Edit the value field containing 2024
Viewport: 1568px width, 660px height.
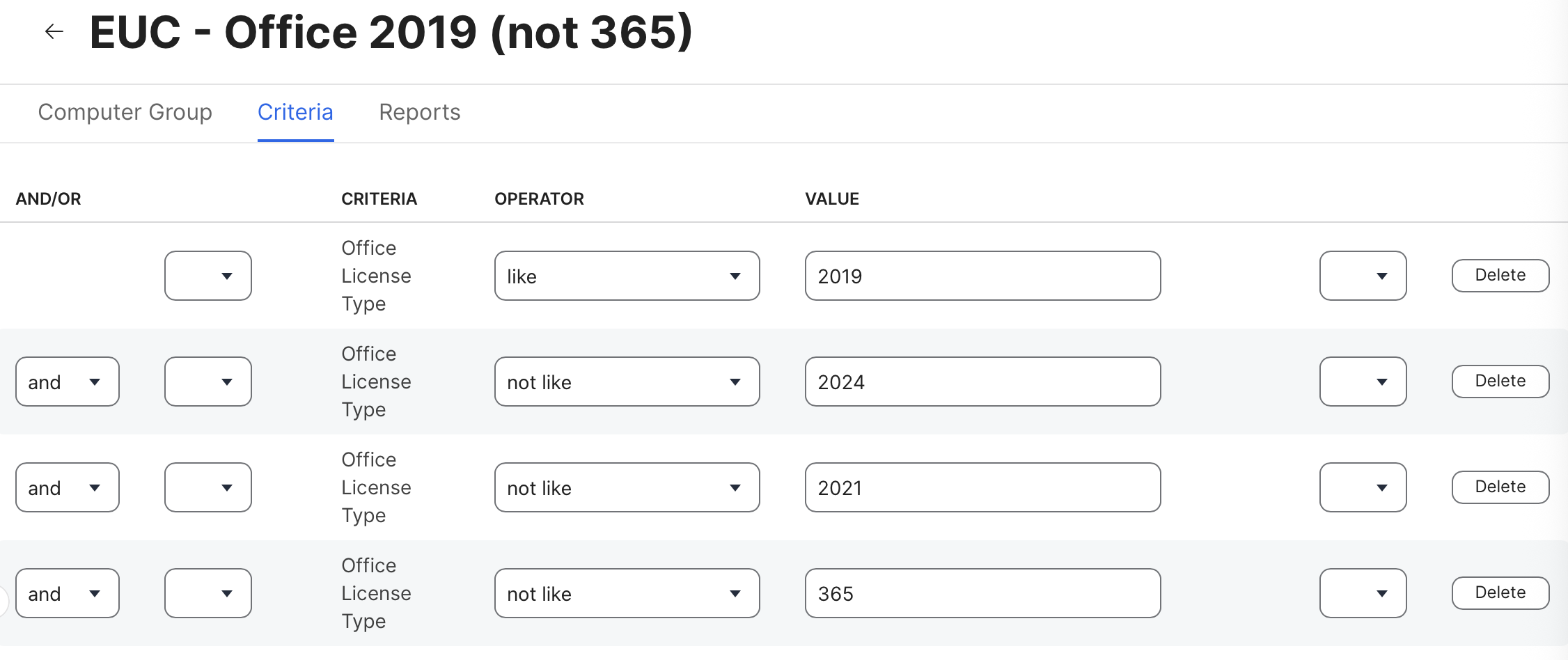(x=982, y=382)
